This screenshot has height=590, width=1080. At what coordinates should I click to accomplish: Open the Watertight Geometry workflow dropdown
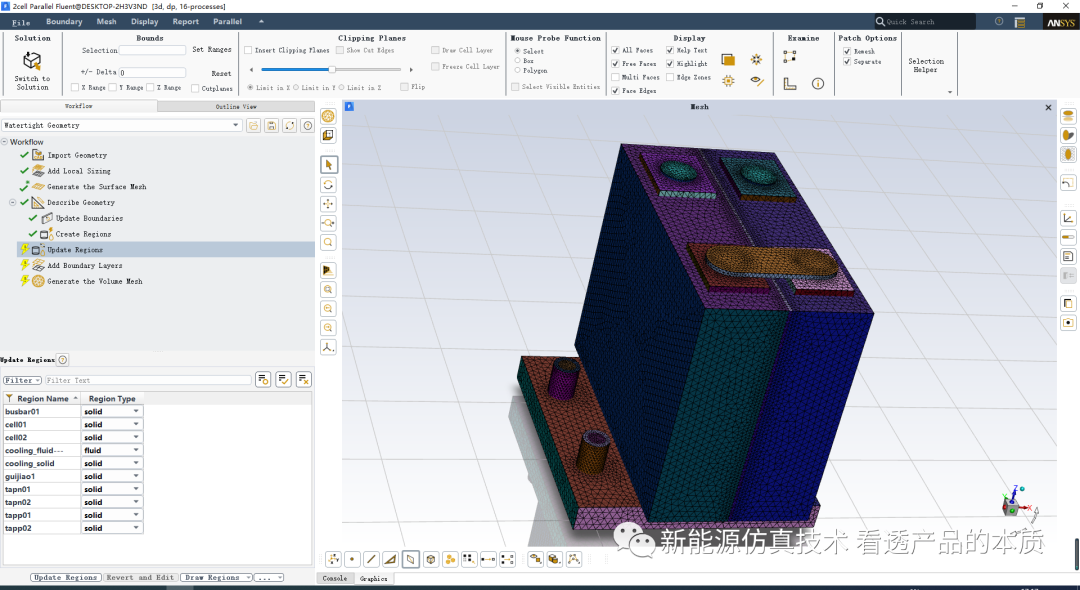pyautogui.click(x=236, y=126)
